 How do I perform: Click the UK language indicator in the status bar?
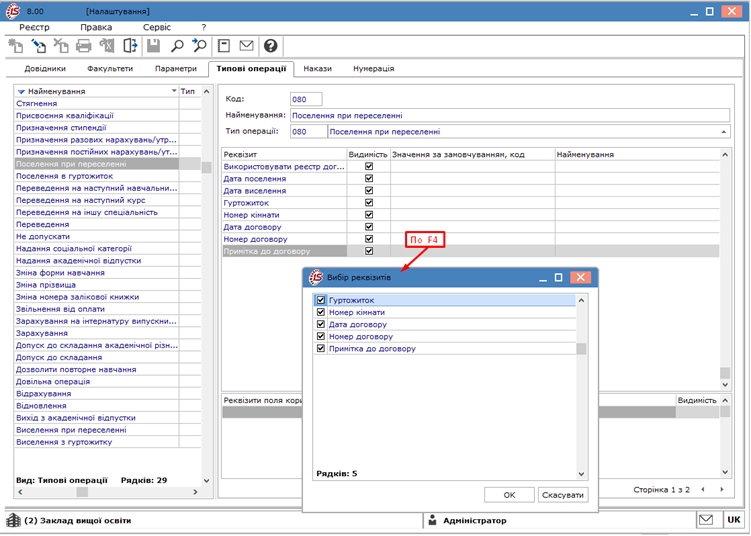tap(733, 520)
